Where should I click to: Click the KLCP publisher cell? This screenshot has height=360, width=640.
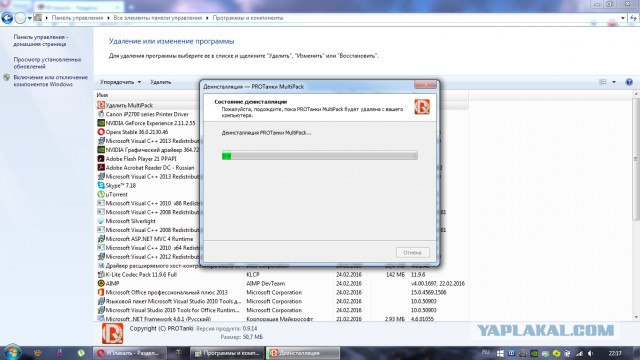click(x=253, y=275)
